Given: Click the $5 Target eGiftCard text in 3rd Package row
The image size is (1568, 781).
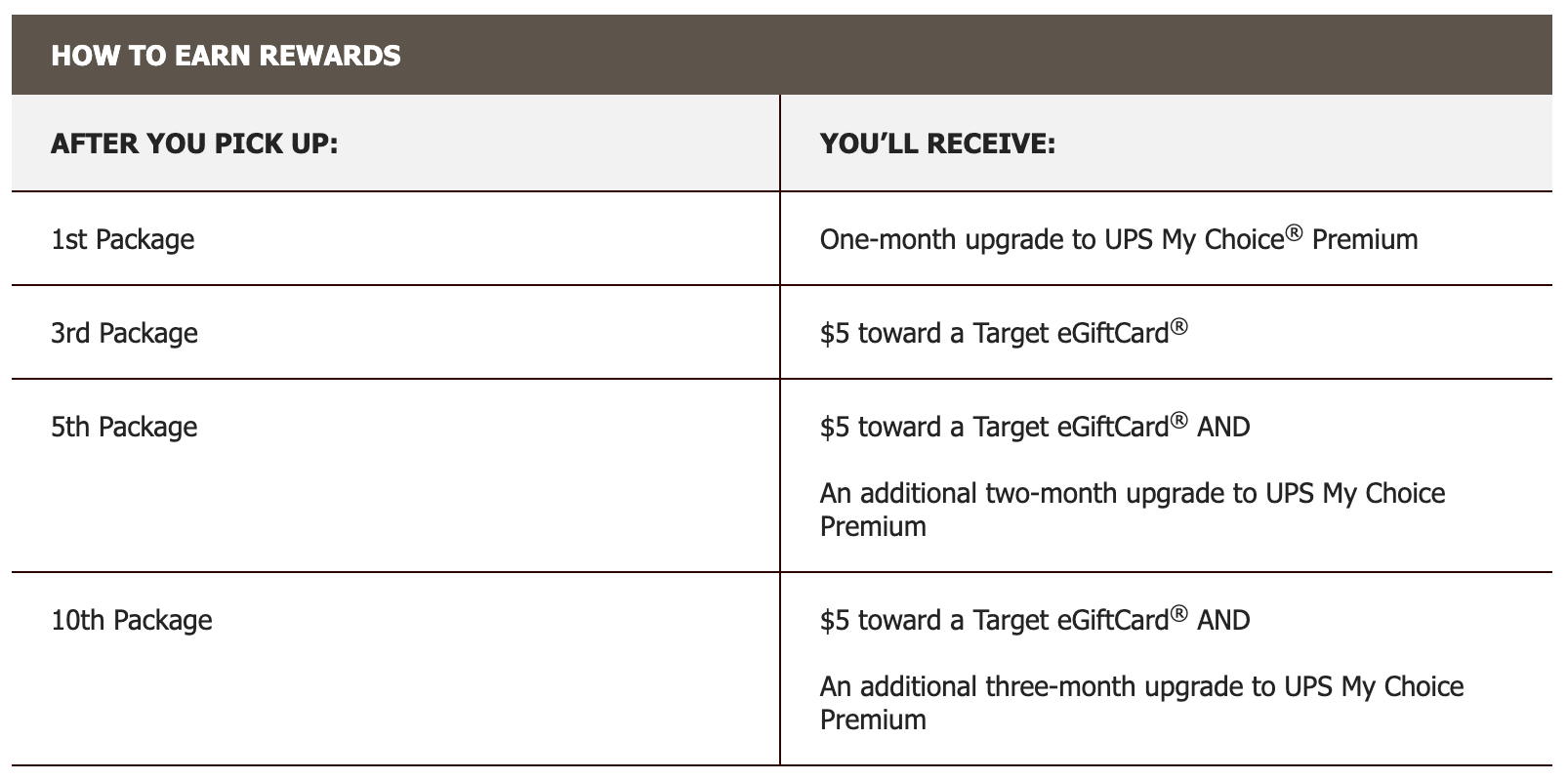Looking at the screenshot, I should [994, 334].
